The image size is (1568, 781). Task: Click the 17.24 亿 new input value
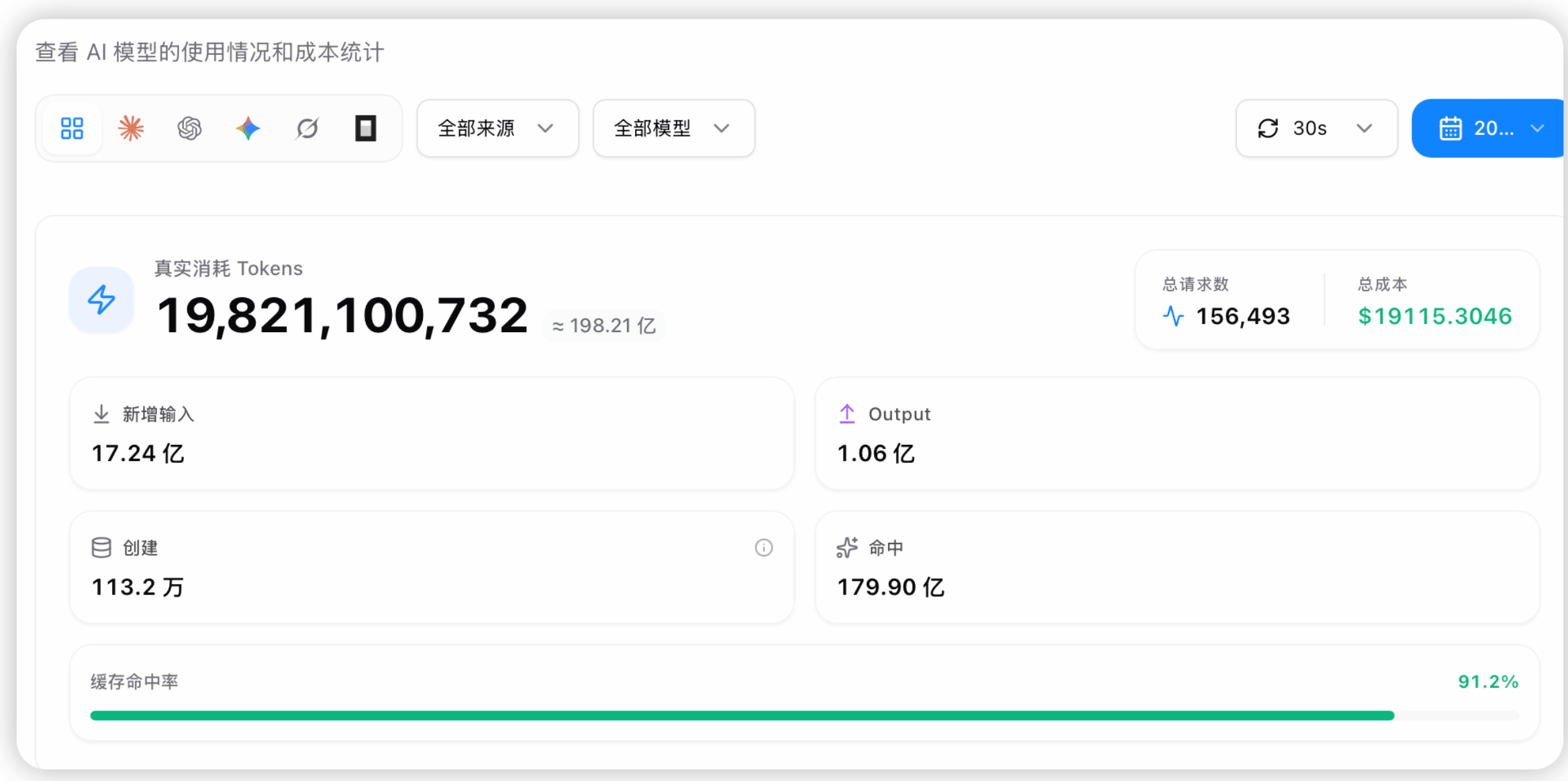pos(138,454)
